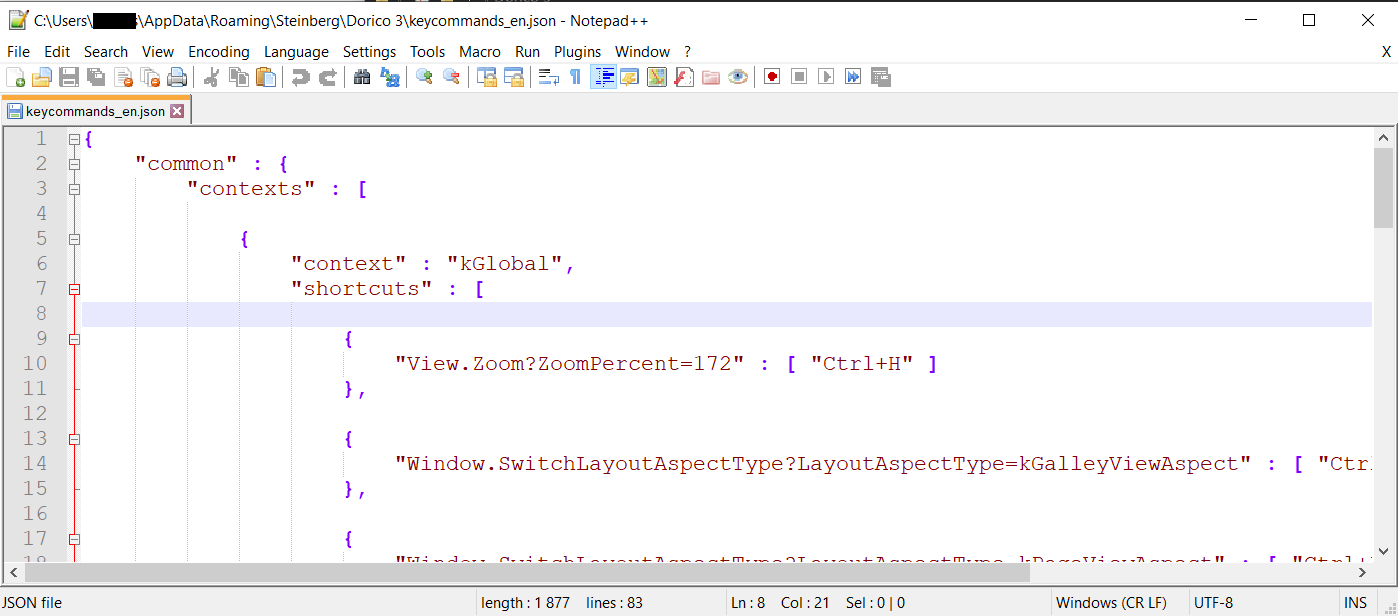Image resolution: width=1398 pixels, height=616 pixels.
Task: Collapse the fold marker on line 17
Action: tap(74, 539)
